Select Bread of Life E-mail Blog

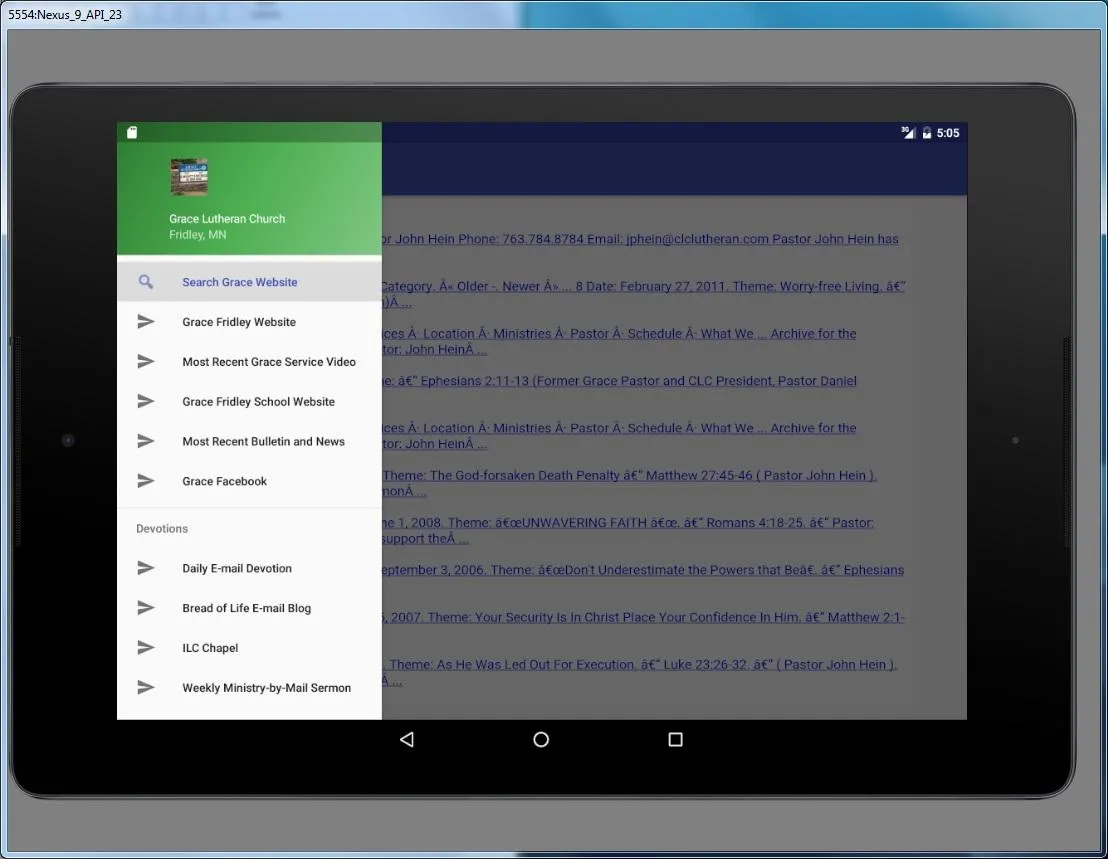(249, 608)
